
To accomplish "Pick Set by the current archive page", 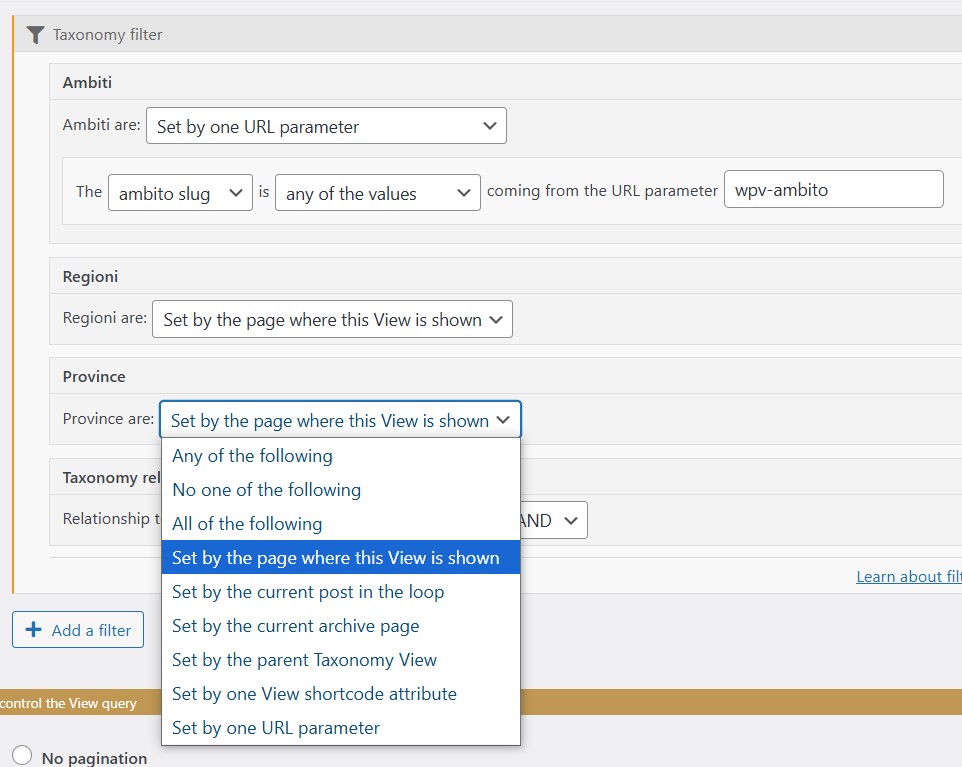I will [295, 626].
